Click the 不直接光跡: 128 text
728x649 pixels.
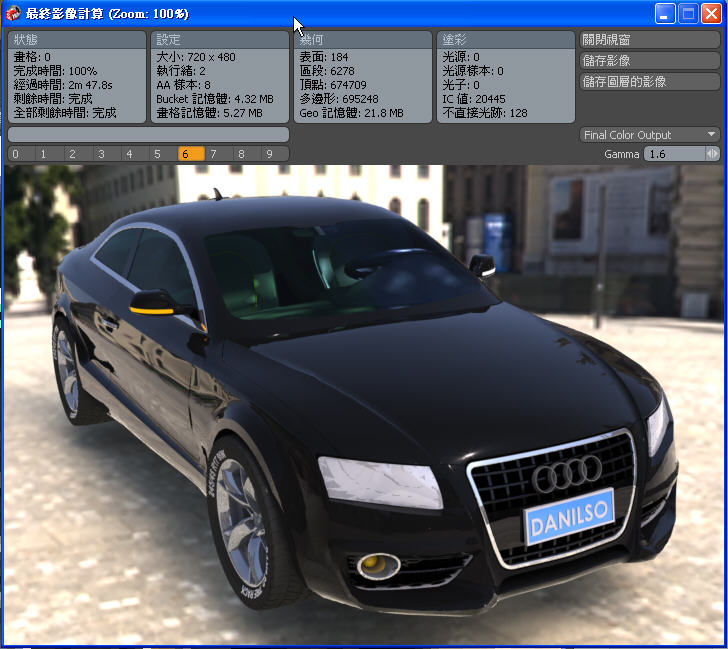coord(485,113)
